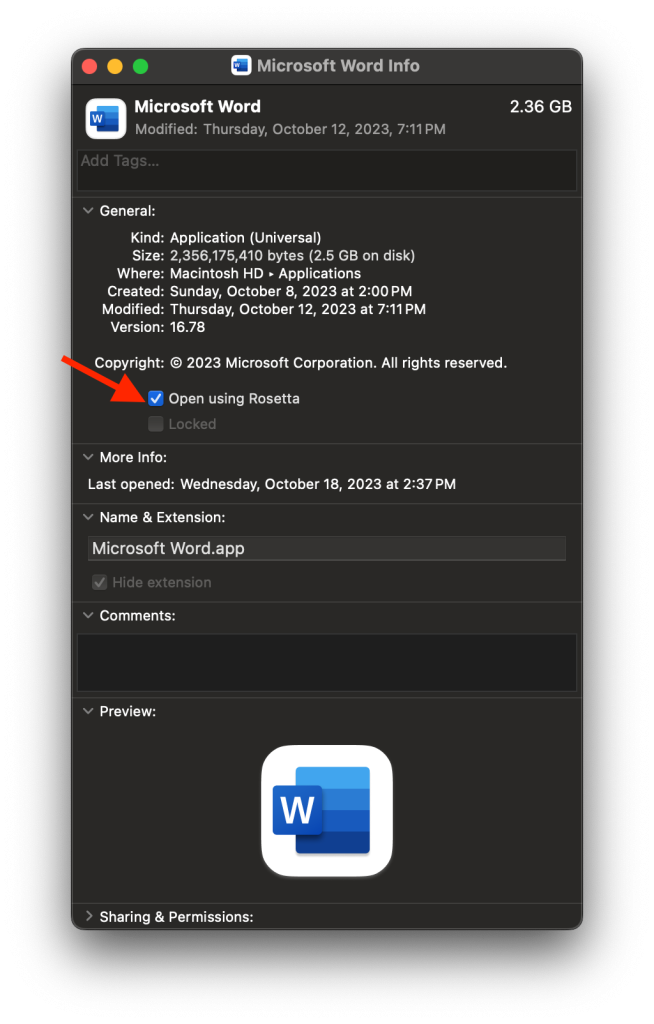The width and height of the screenshot is (654, 1024).
Task: Select the small Word icon beside the app name
Action: tap(105, 118)
